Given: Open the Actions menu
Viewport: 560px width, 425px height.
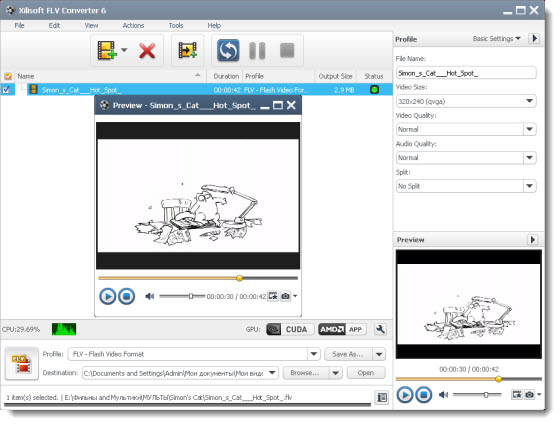Looking at the screenshot, I should click(x=133, y=26).
